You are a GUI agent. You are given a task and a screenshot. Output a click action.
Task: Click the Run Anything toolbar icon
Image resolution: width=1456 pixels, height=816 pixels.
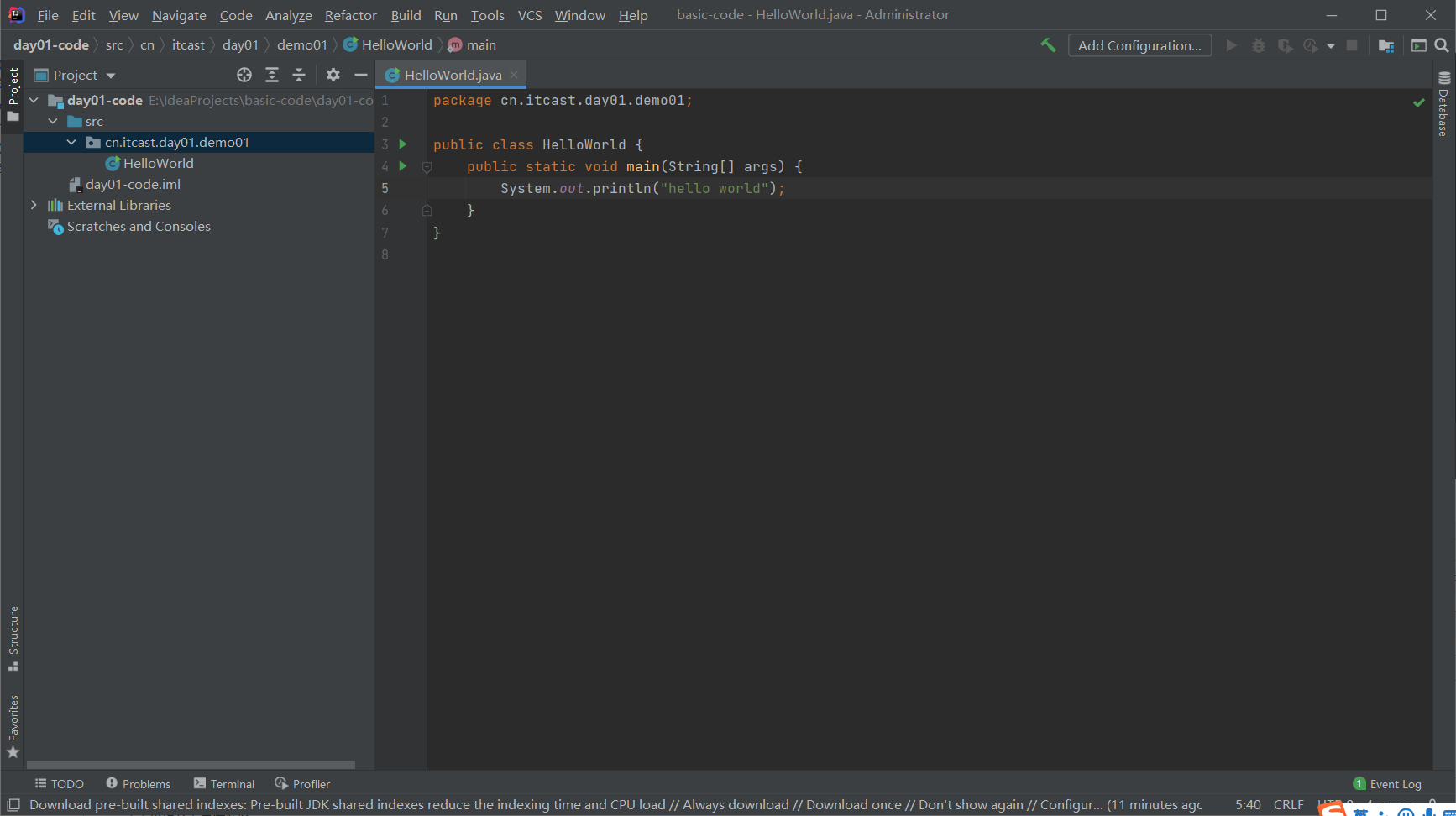(x=1419, y=45)
